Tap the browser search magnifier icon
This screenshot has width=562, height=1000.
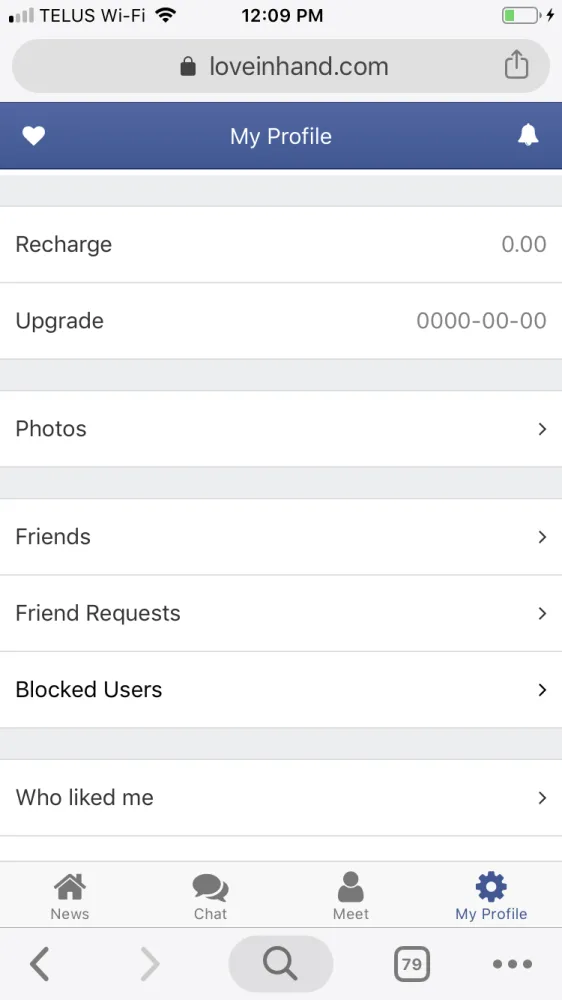(281, 964)
